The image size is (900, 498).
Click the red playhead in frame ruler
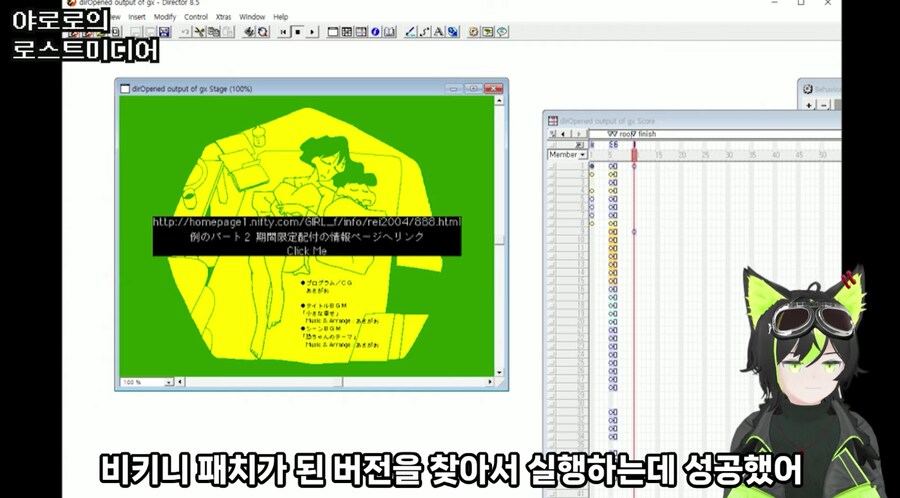click(634, 155)
